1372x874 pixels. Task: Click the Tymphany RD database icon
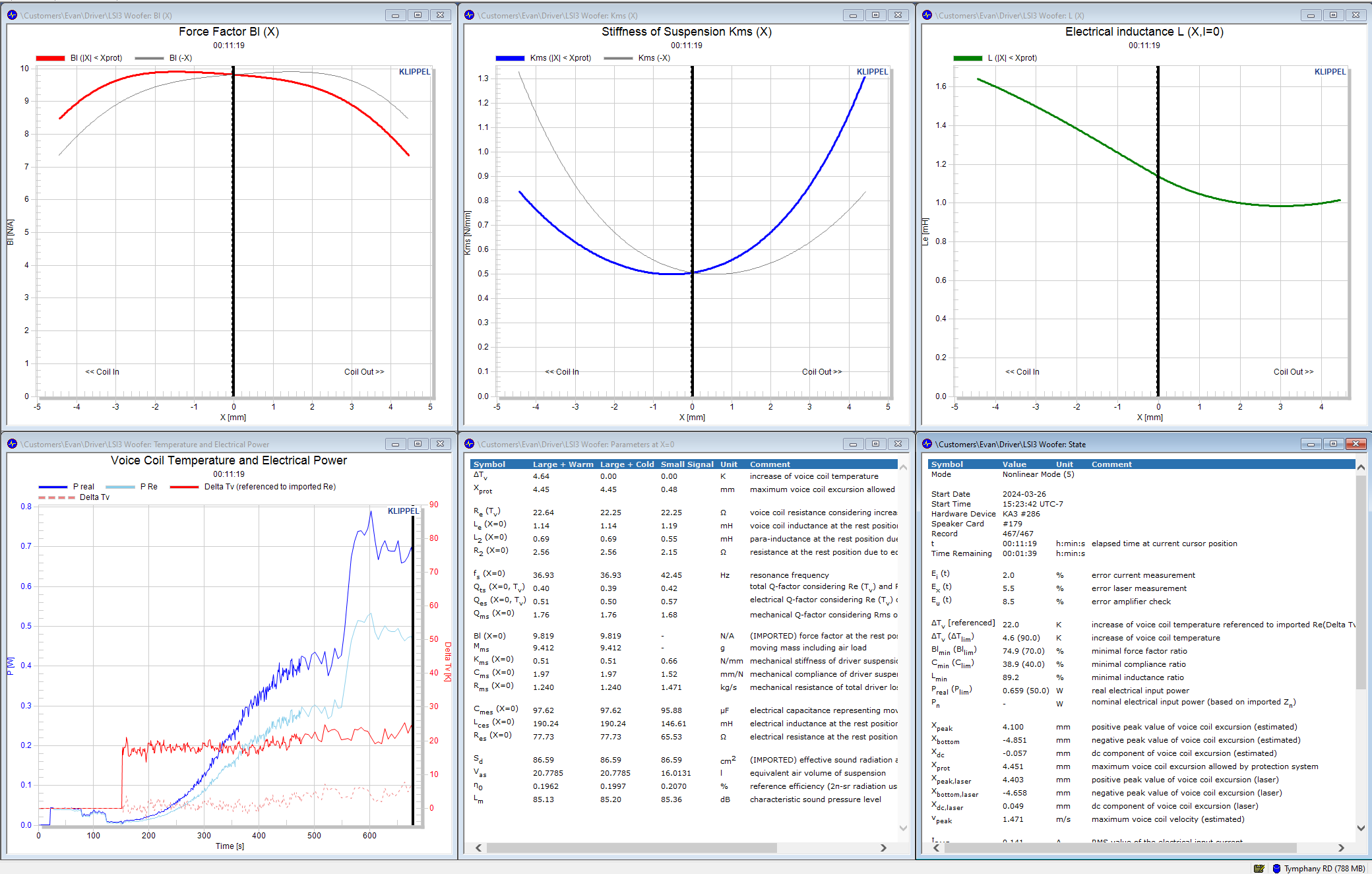coord(1276,868)
